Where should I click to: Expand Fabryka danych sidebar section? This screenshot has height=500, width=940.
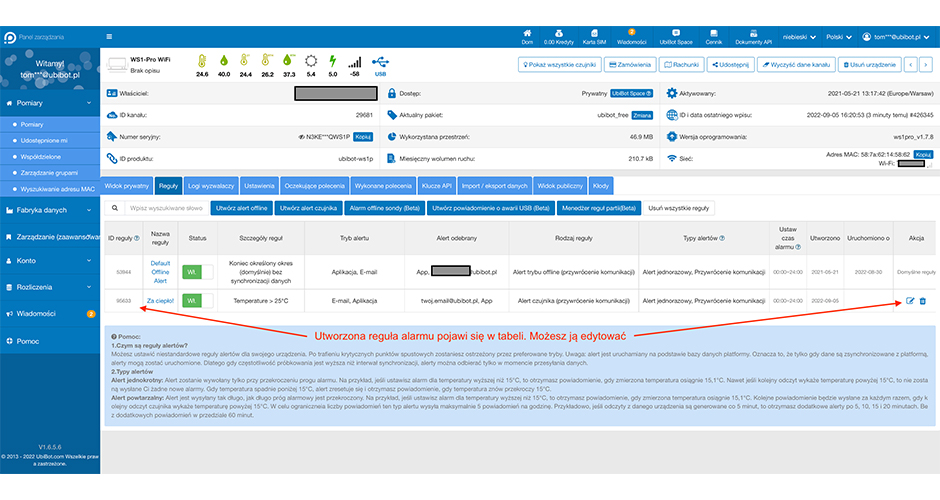[50, 210]
